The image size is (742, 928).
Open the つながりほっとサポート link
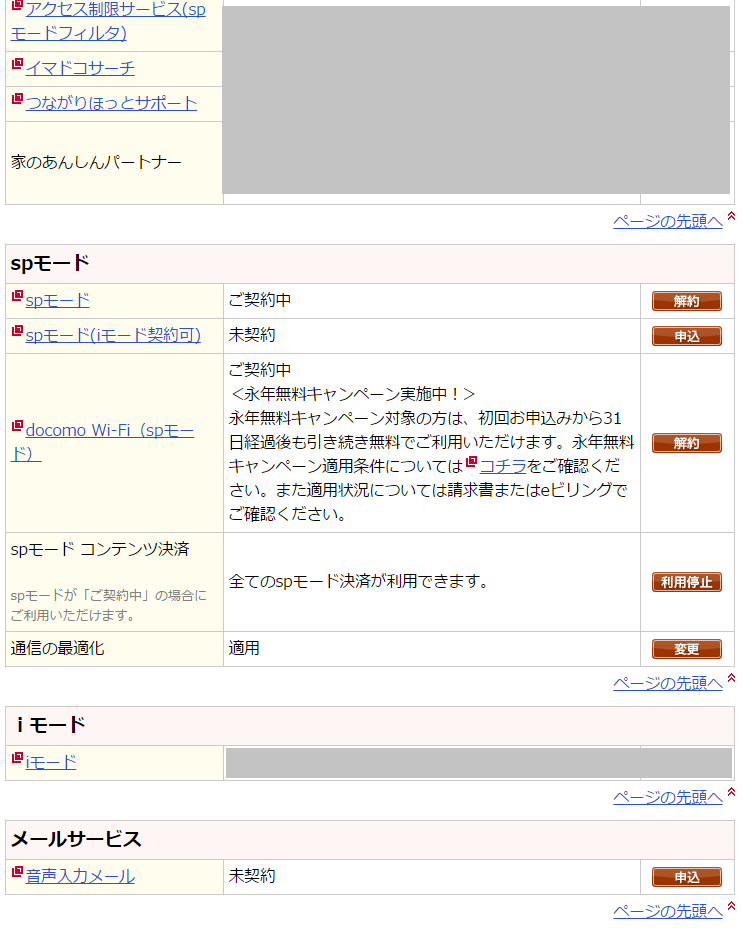click(x=111, y=103)
